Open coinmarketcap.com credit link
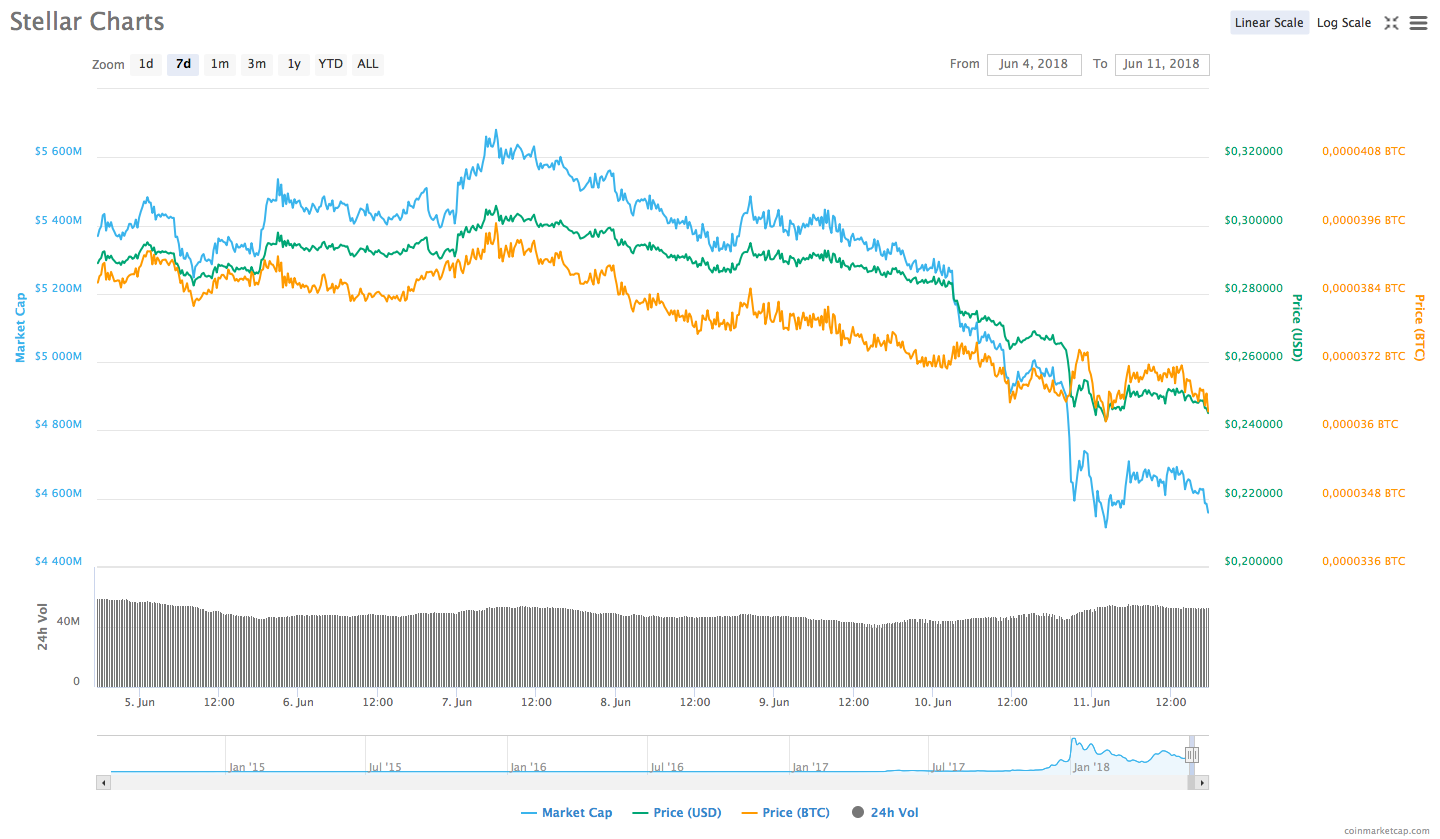Screen dimensions: 1440x839 (1387, 830)
